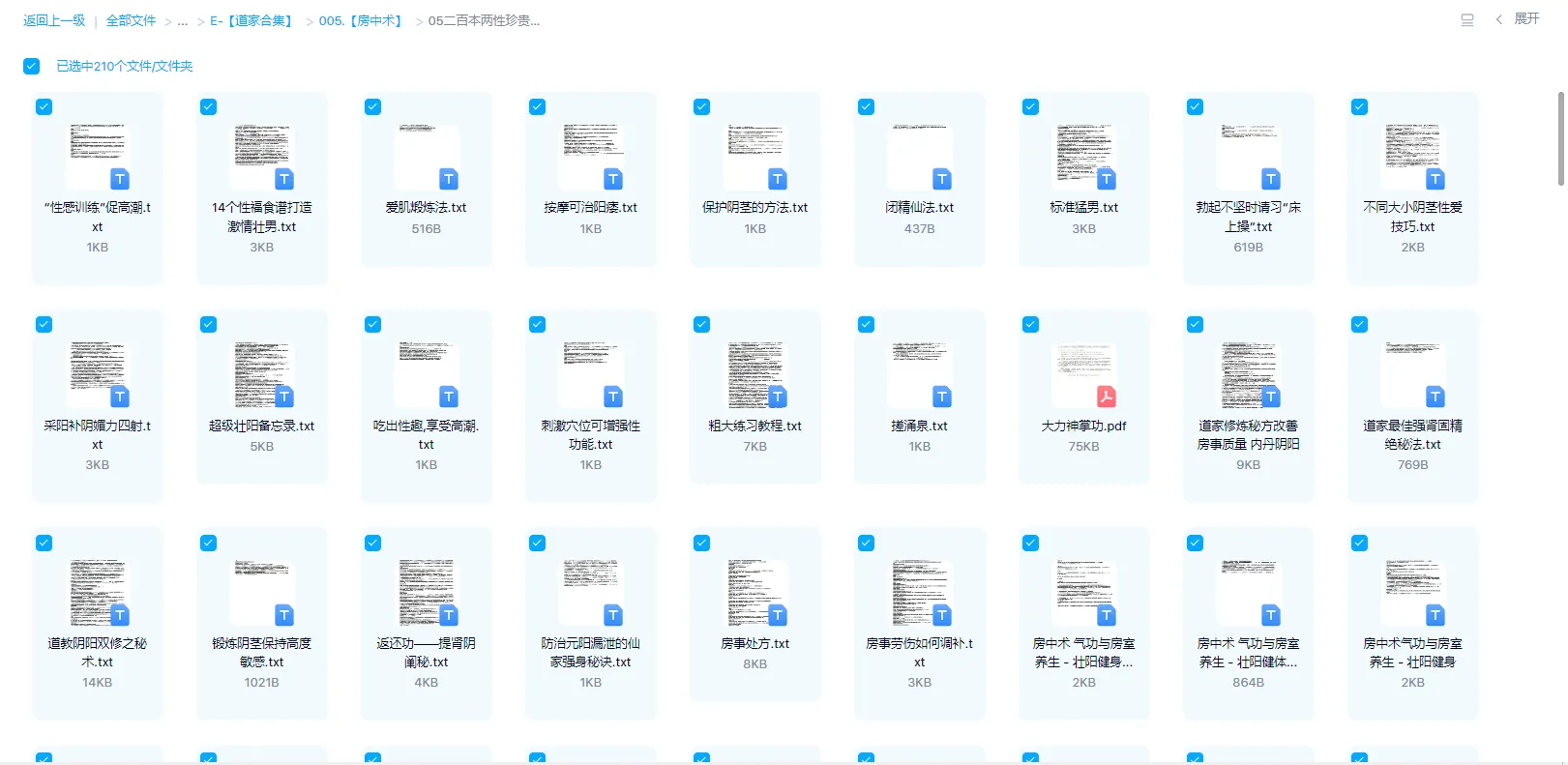1568x765 pixels.
Task: Open the 大力神掌功.pdf file icon
Action: [1083, 375]
